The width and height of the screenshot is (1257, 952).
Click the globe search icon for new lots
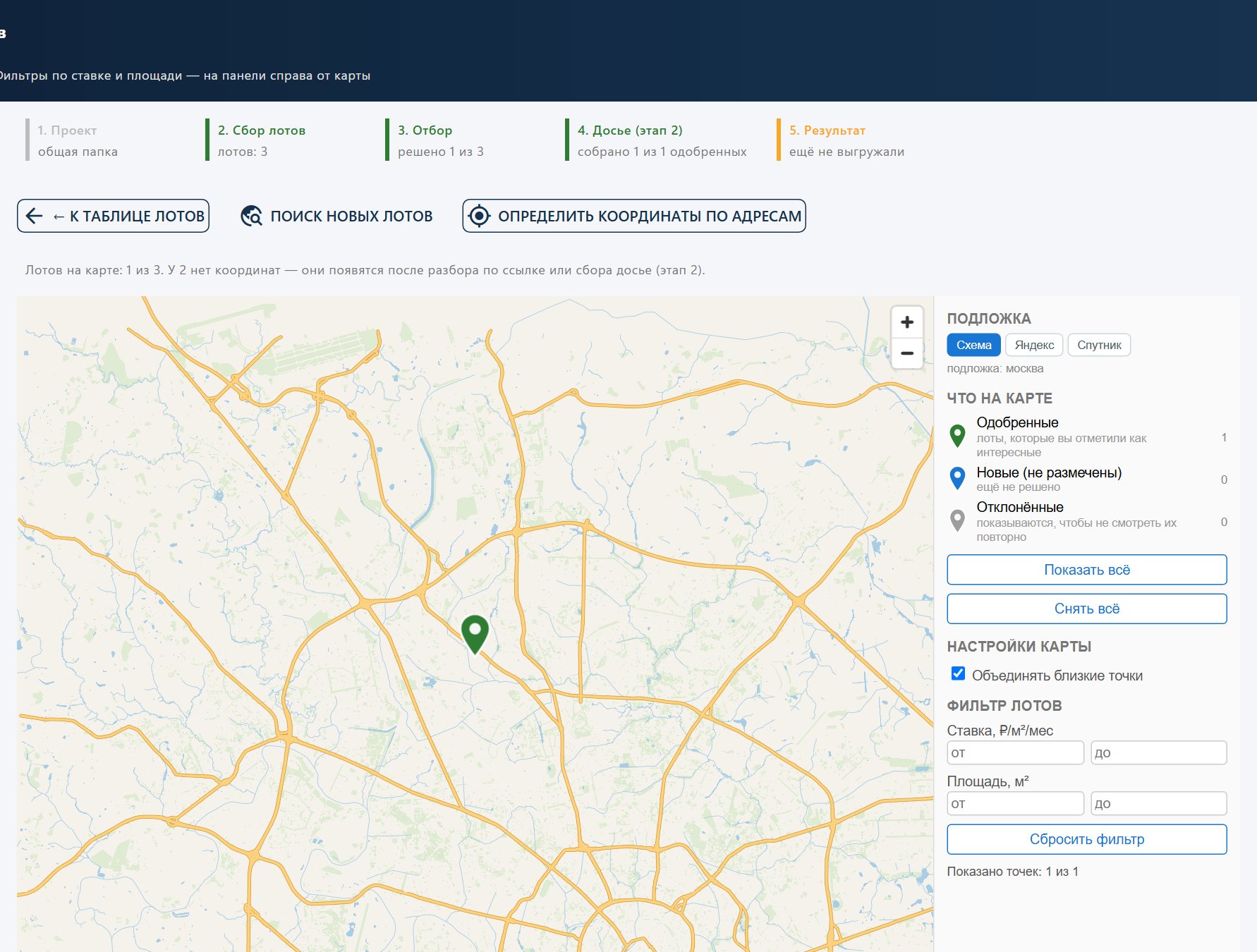click(x=251, y=216)
